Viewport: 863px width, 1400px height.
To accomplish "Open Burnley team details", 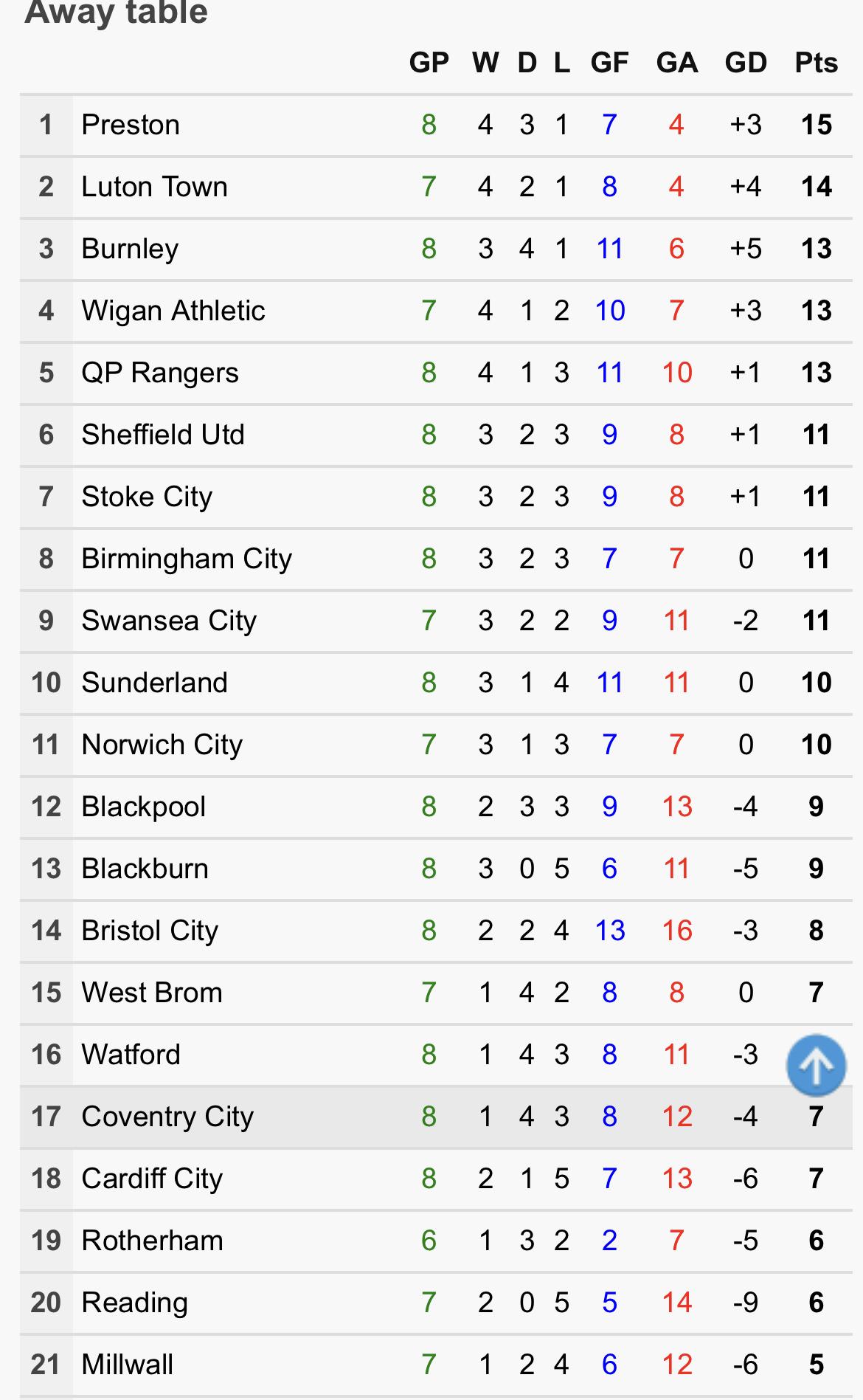I will (x=130, y=249).
